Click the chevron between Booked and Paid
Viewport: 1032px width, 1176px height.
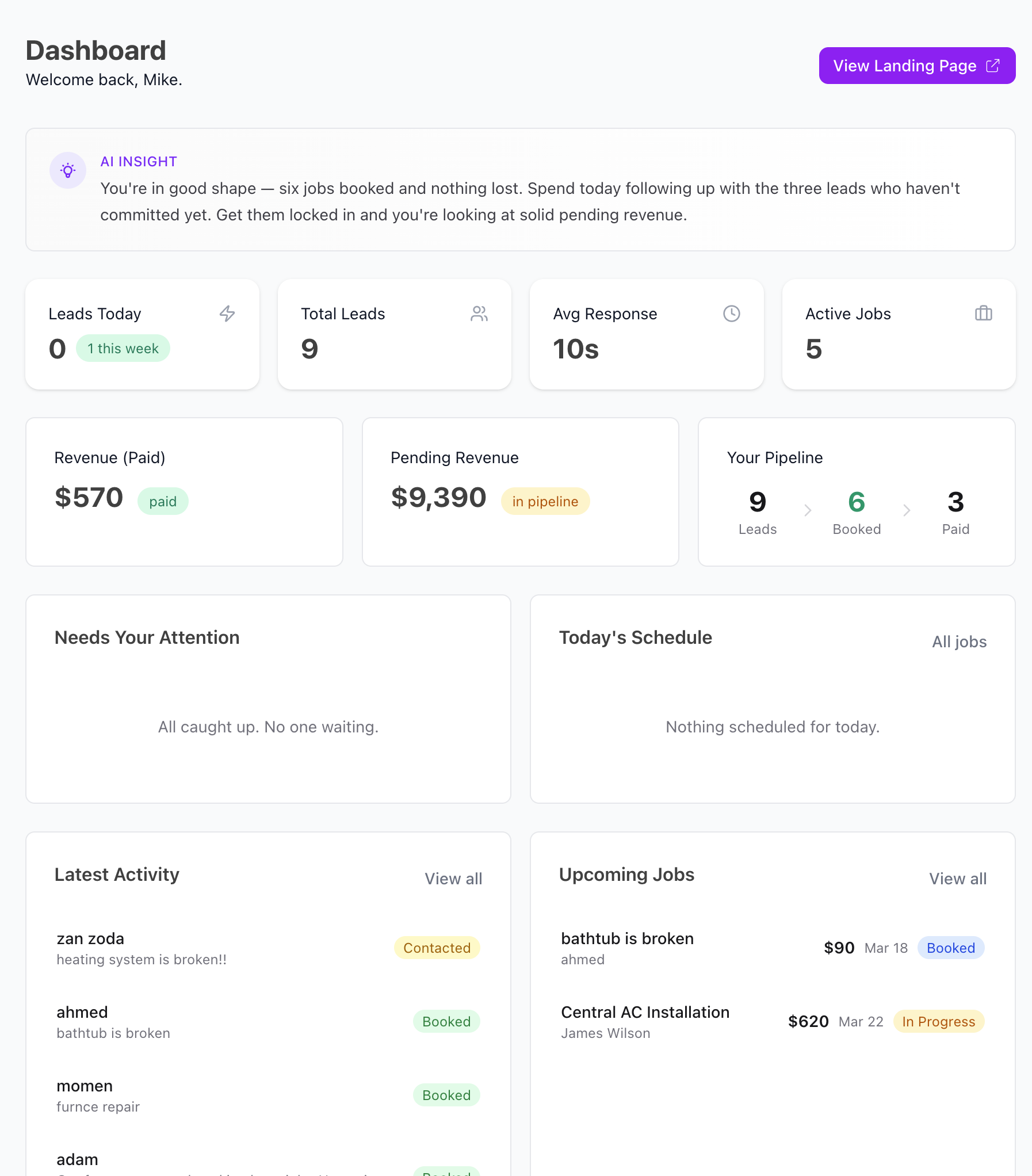[x=907, y=510]
